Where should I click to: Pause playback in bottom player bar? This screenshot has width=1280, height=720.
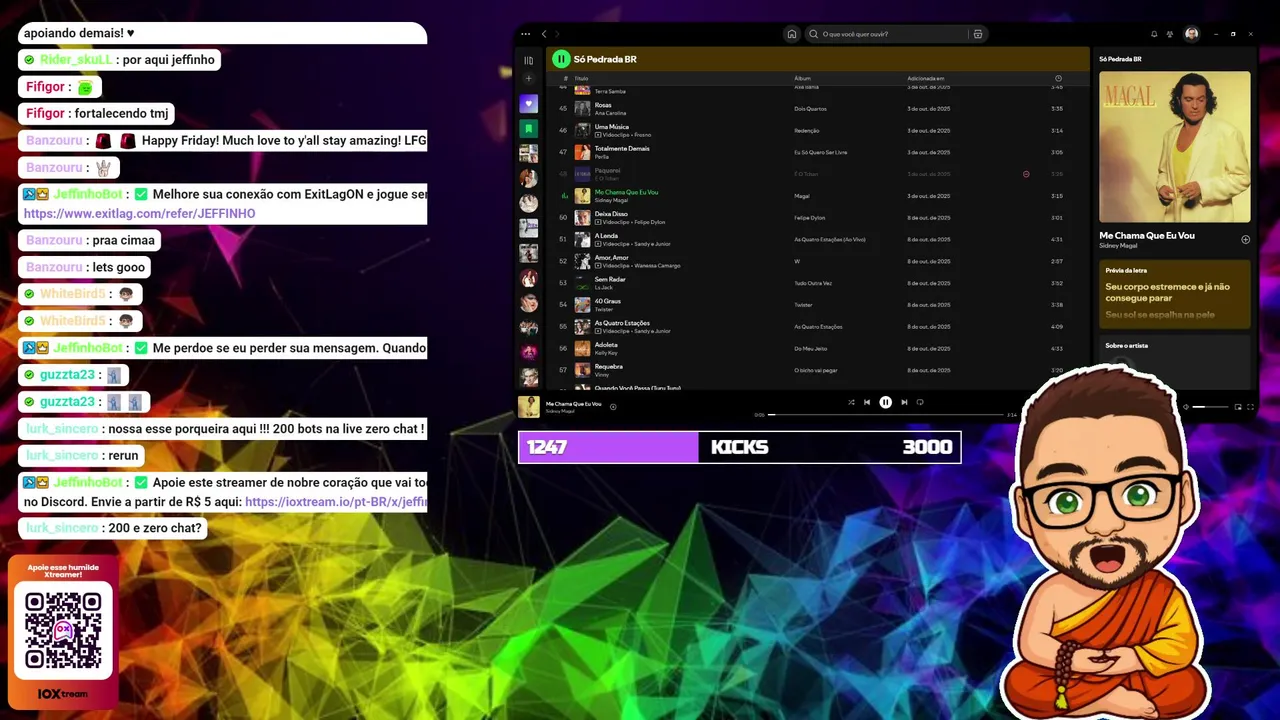[x=885, y=402]
